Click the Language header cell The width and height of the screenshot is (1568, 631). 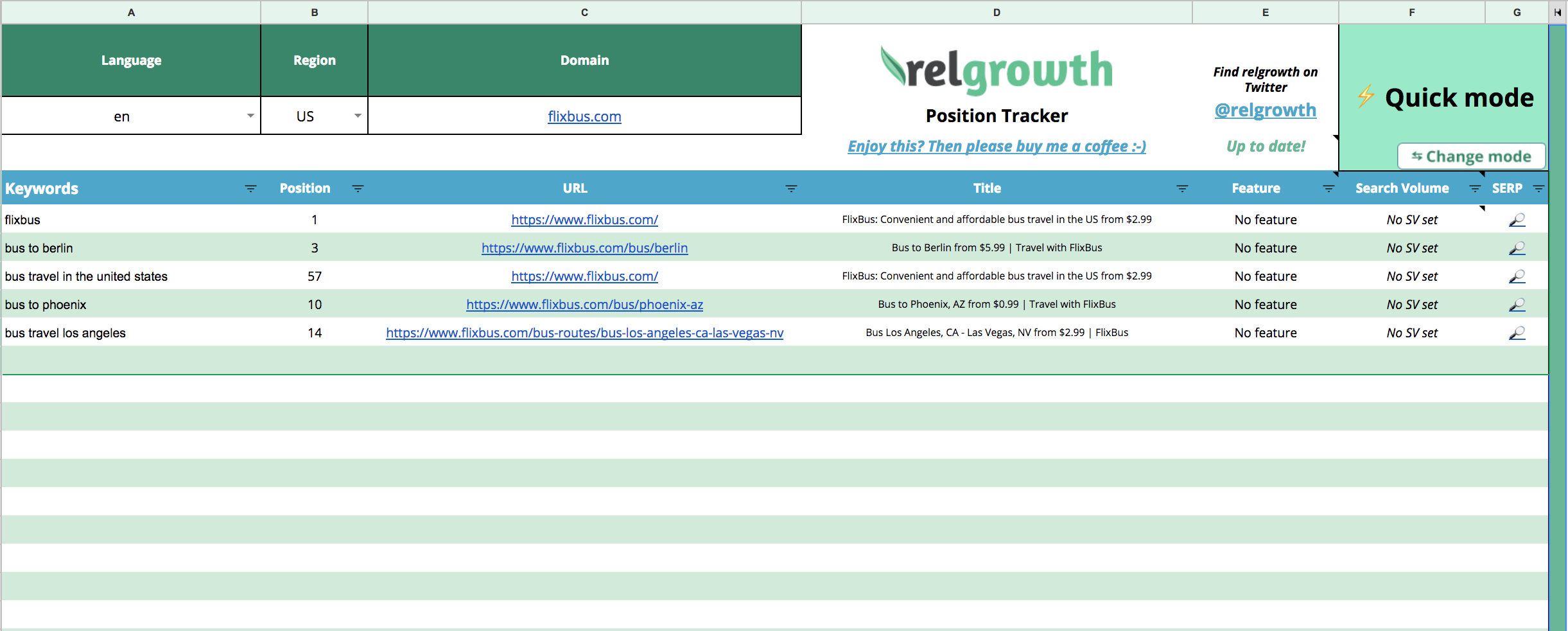tap(131, 60)
